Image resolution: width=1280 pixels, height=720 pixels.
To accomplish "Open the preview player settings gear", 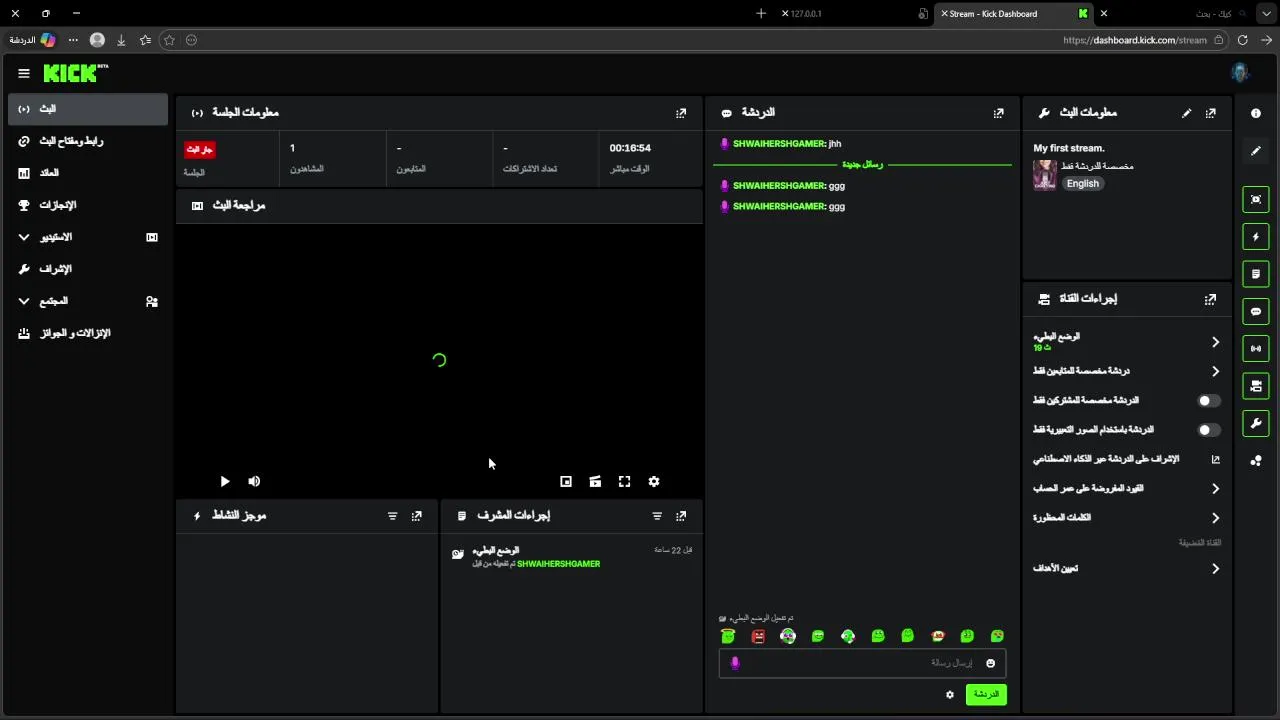I will pyautogui.click(x=654, y=481).
